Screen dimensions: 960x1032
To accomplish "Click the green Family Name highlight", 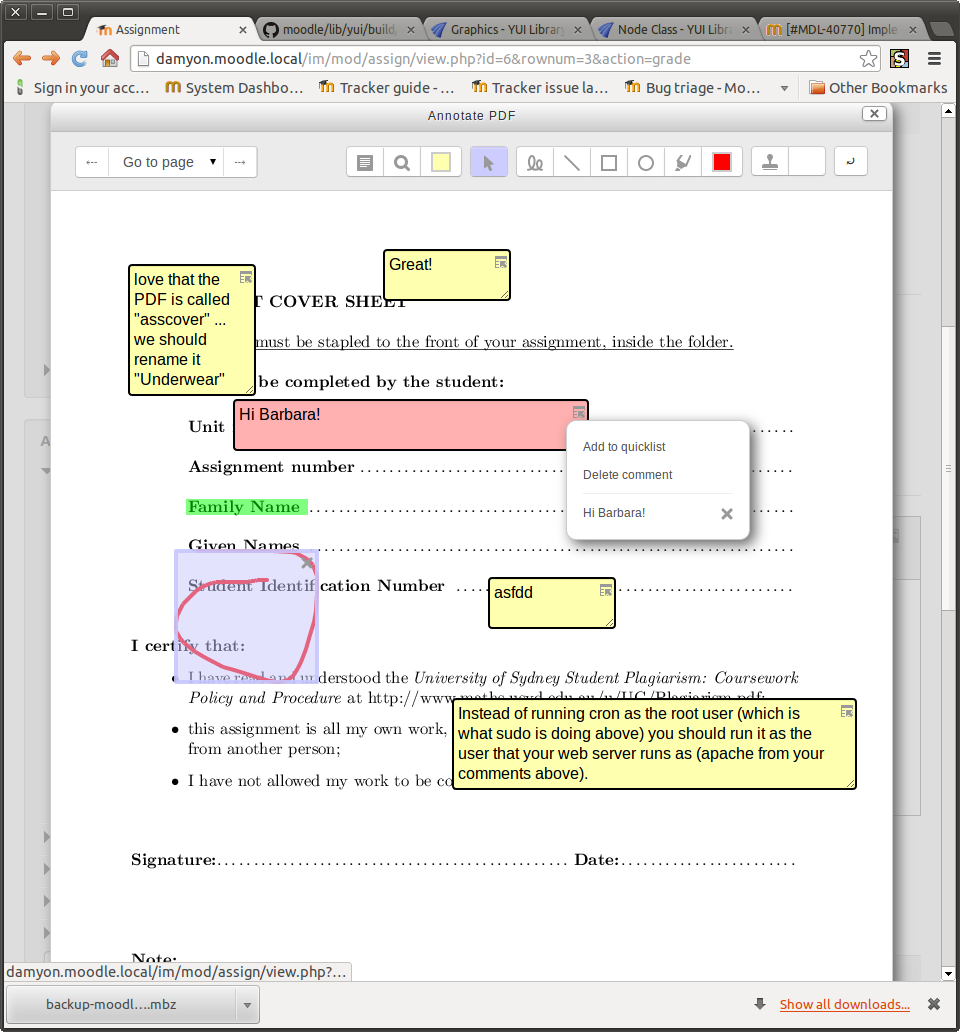I will click(x=246, y=507).
